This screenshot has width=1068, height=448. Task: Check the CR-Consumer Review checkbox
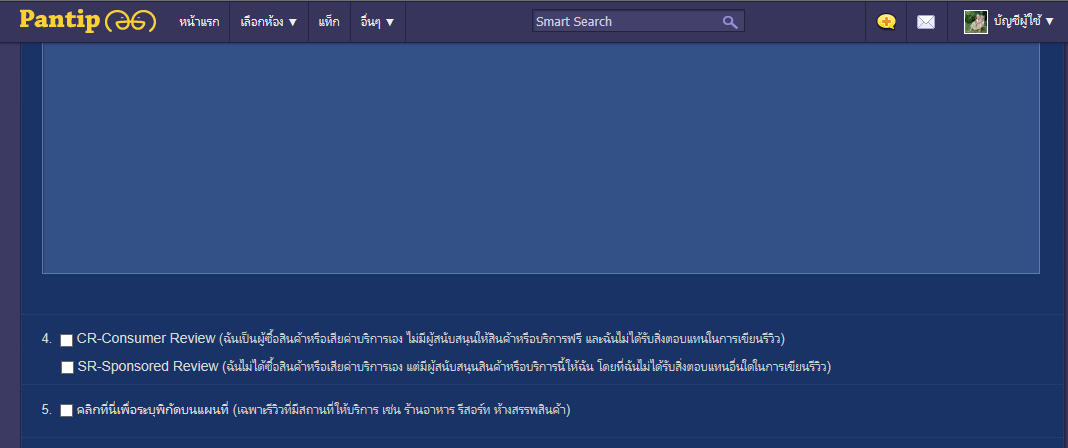point(67,340)
